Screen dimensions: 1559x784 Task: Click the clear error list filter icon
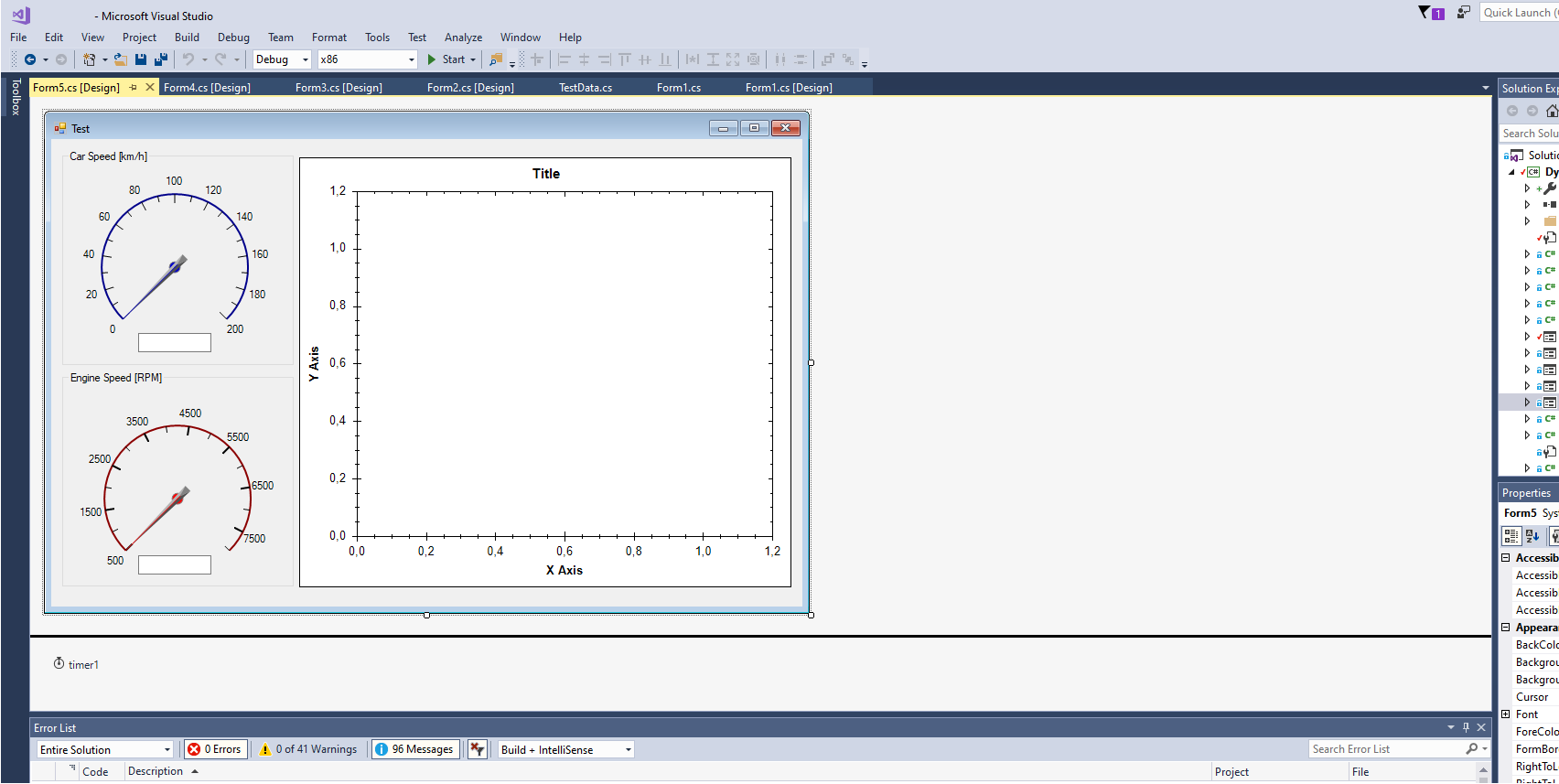(477, 749)
